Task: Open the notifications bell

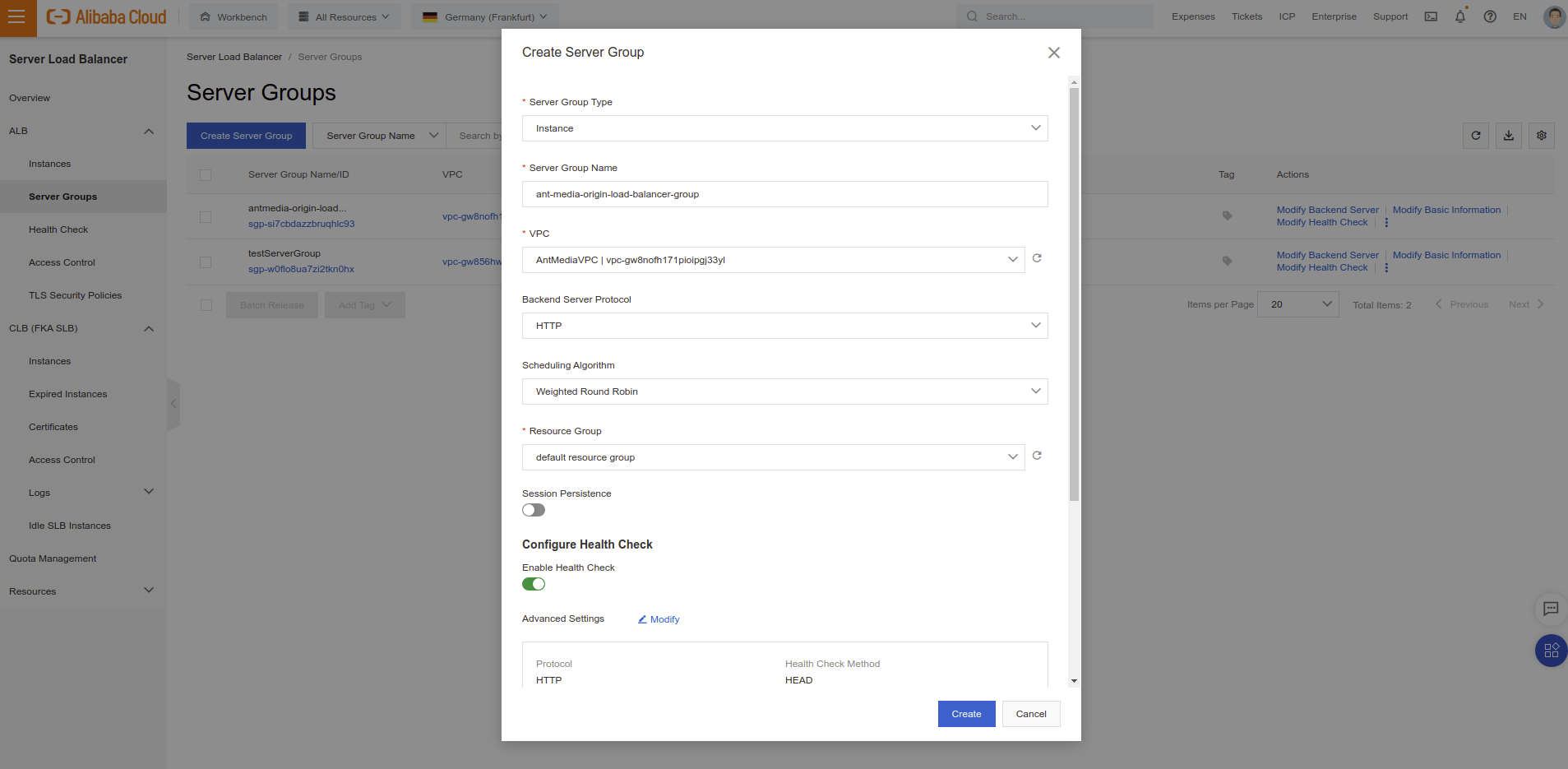Action: (1460, 16)
